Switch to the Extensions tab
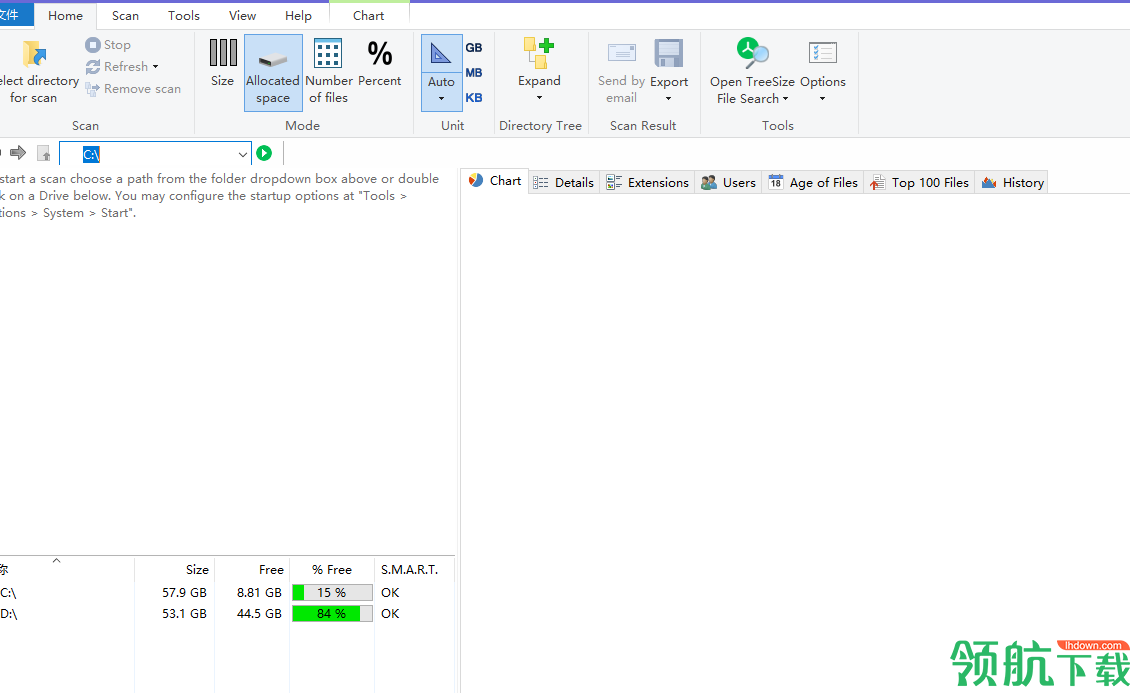This screenshot has height=693, width=1130. [x=647, y=182]
